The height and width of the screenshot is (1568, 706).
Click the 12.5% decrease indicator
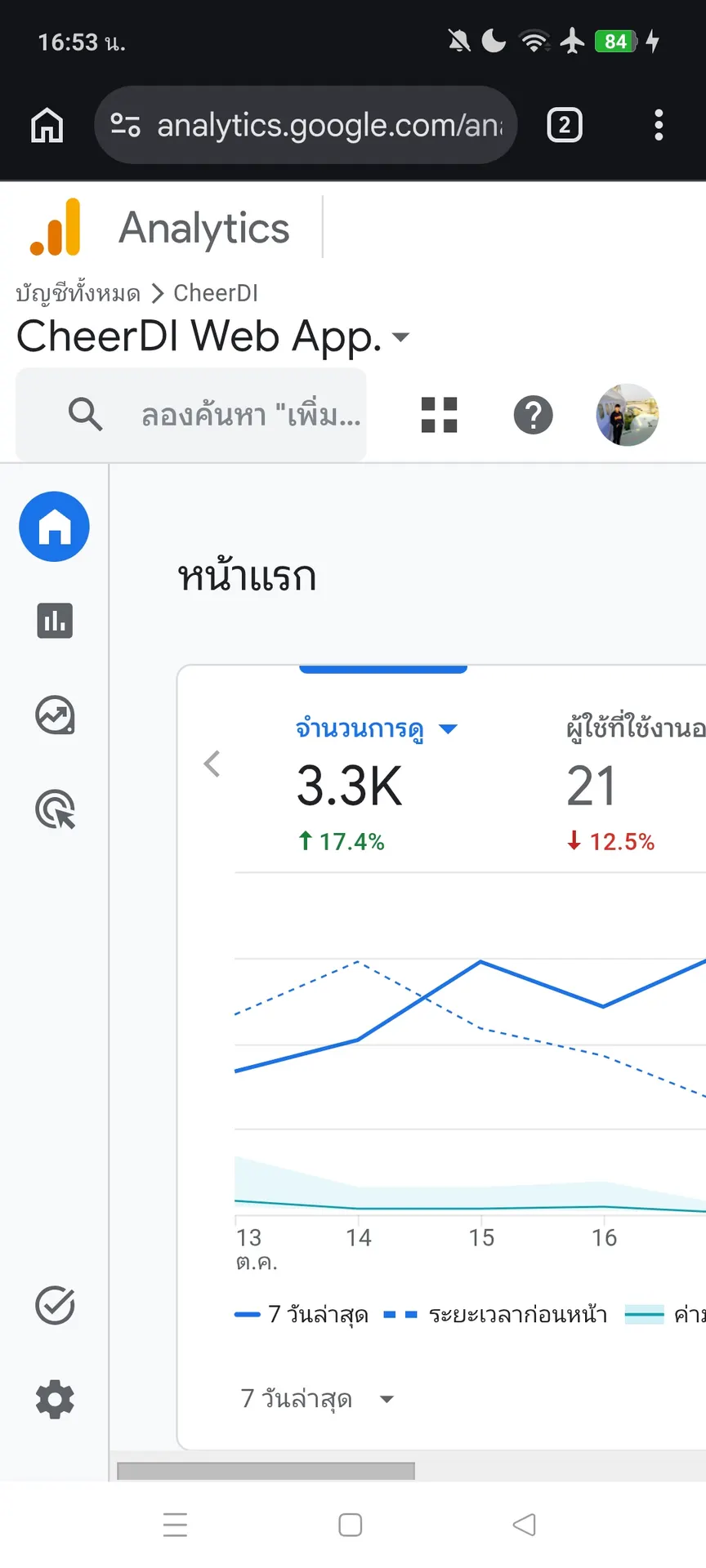click(x=611, y=841)
